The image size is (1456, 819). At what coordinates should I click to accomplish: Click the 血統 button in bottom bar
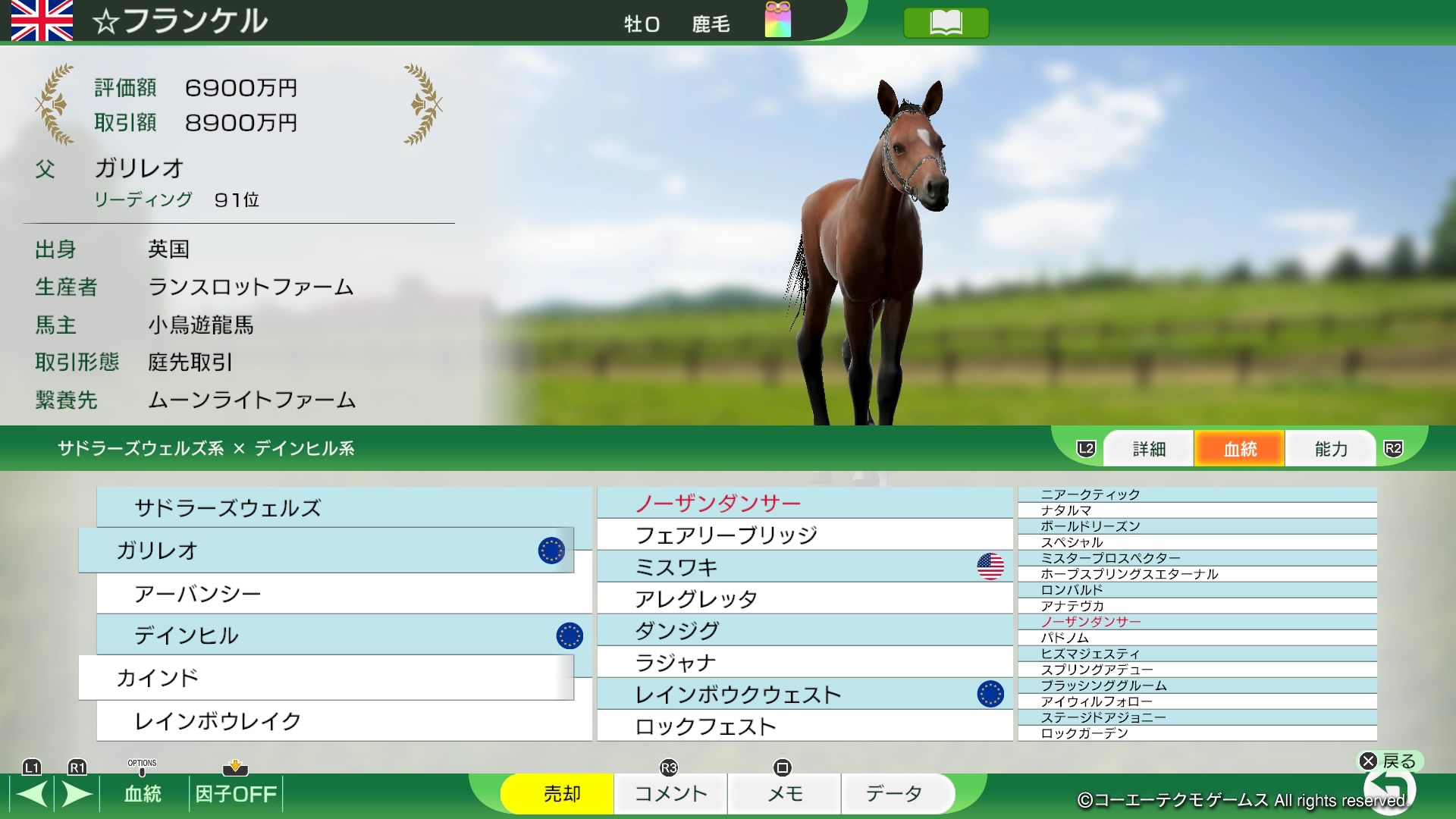click(x=143, y=794)
